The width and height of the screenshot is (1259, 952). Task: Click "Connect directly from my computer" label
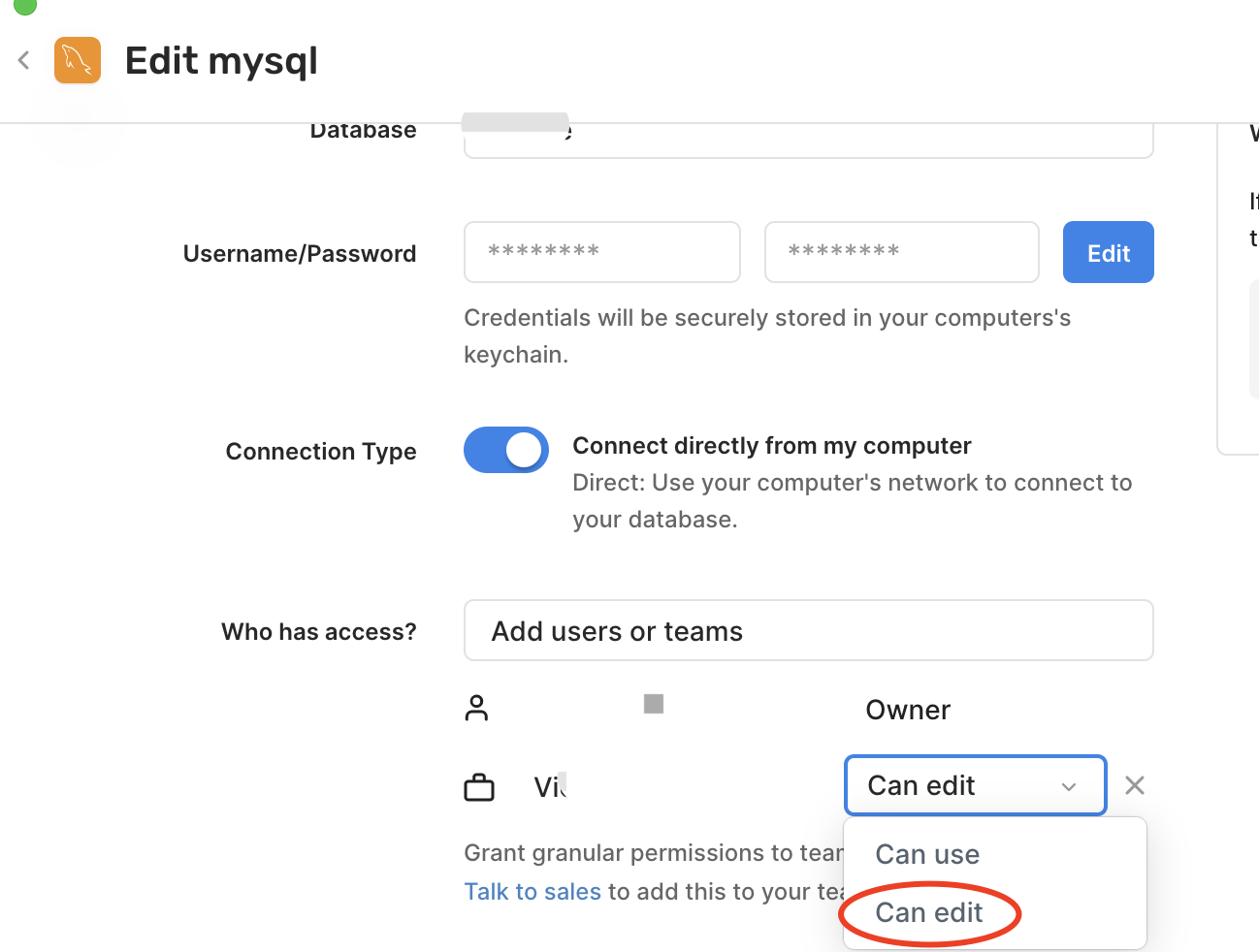click(772, 446)
